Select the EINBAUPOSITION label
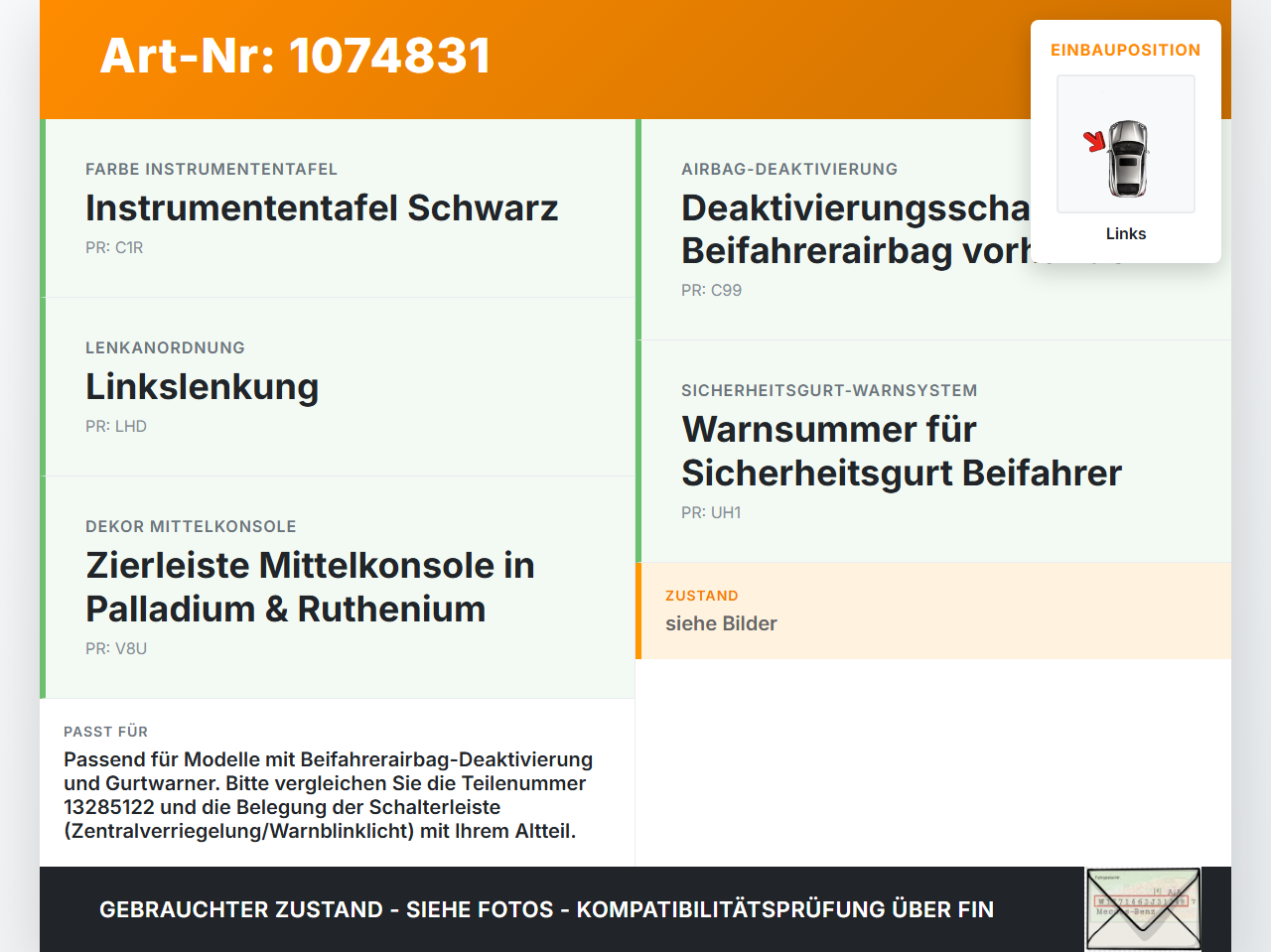 click(1126, 50)
